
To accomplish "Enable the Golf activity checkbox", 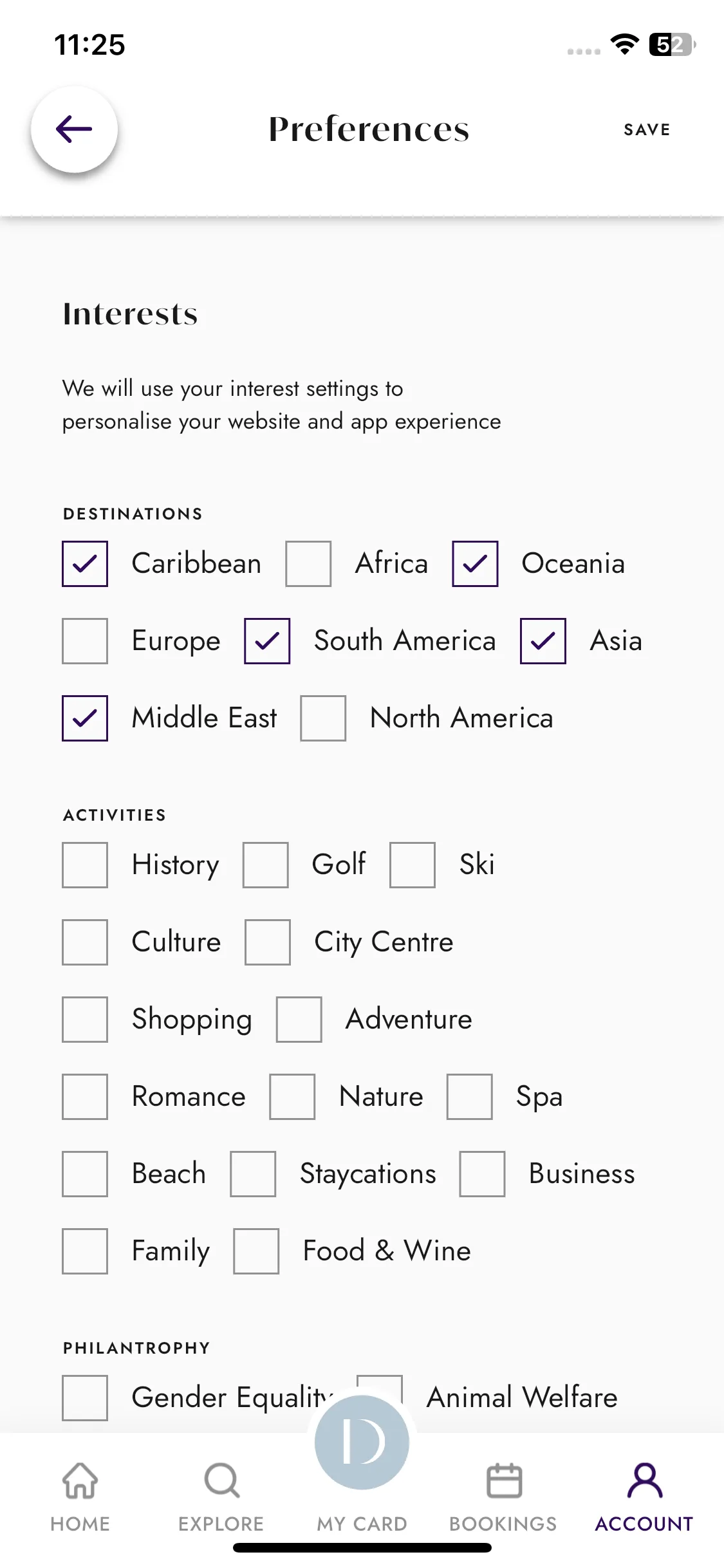I will pos(265,865).
